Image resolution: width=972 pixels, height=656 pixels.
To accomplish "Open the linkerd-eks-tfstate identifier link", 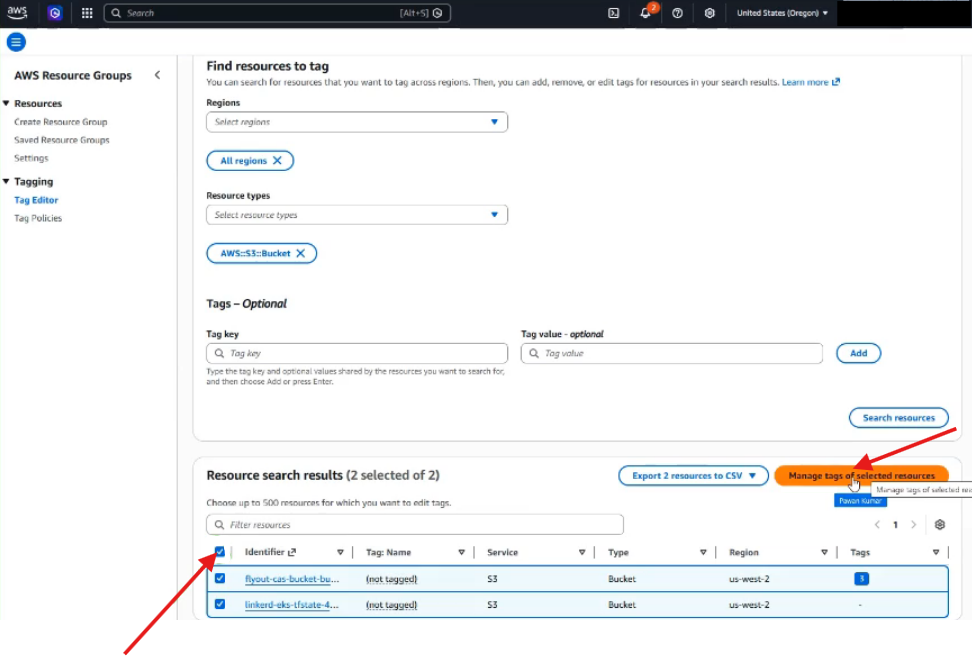I will coord(291,605).
